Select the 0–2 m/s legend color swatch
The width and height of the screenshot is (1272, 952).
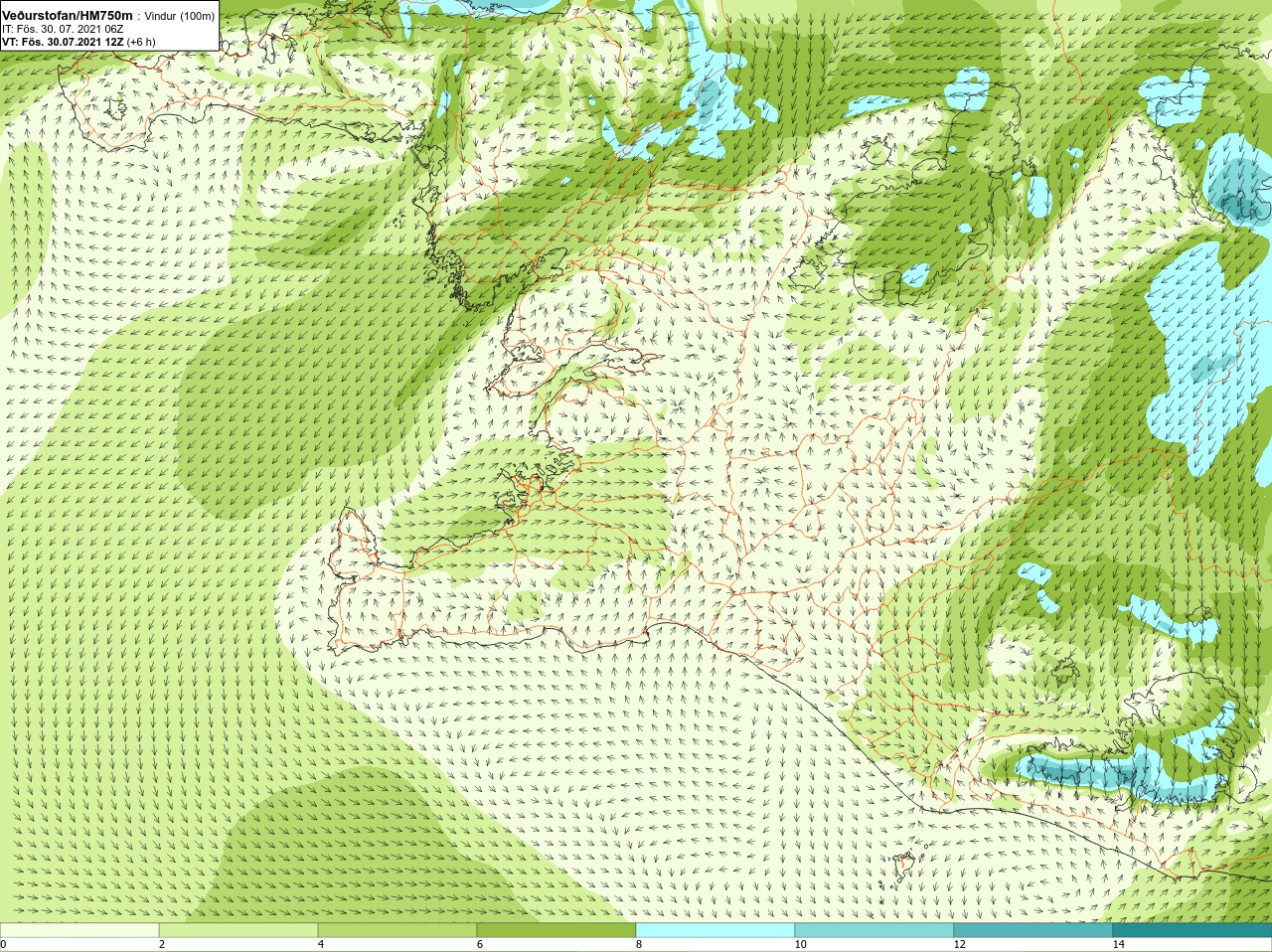click(79, 930)
